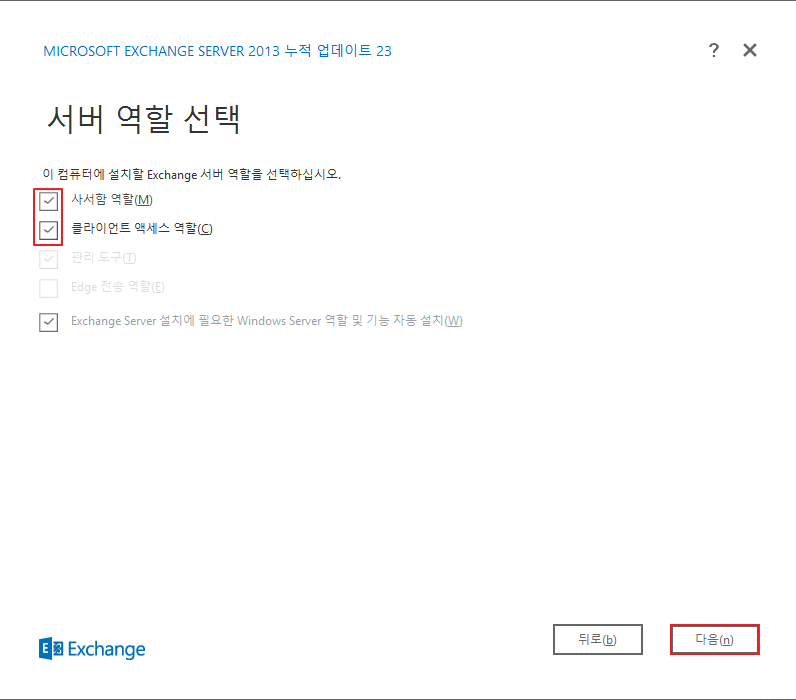Click the help question mark icon
Image resolution: width=796 pixels, height=700 pixels.
713,50
